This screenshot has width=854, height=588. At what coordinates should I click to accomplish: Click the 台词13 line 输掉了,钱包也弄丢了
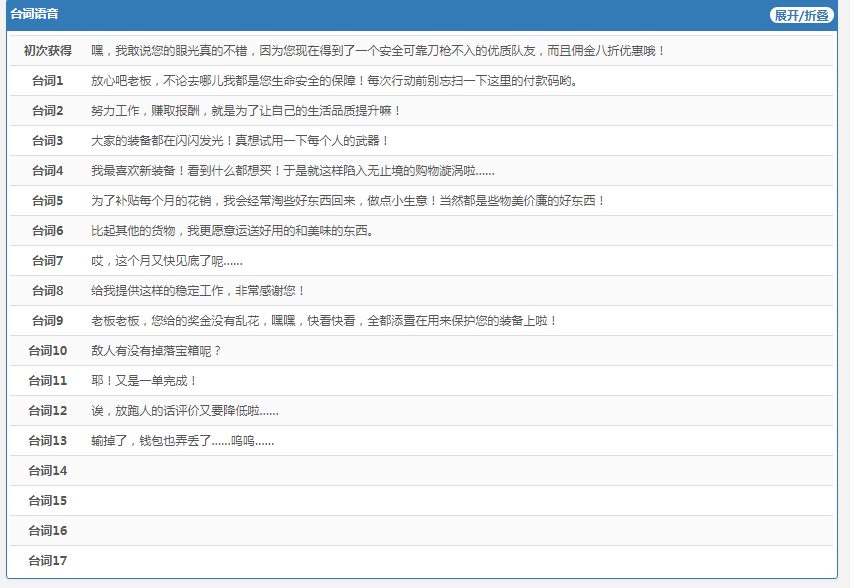point(182,441)
